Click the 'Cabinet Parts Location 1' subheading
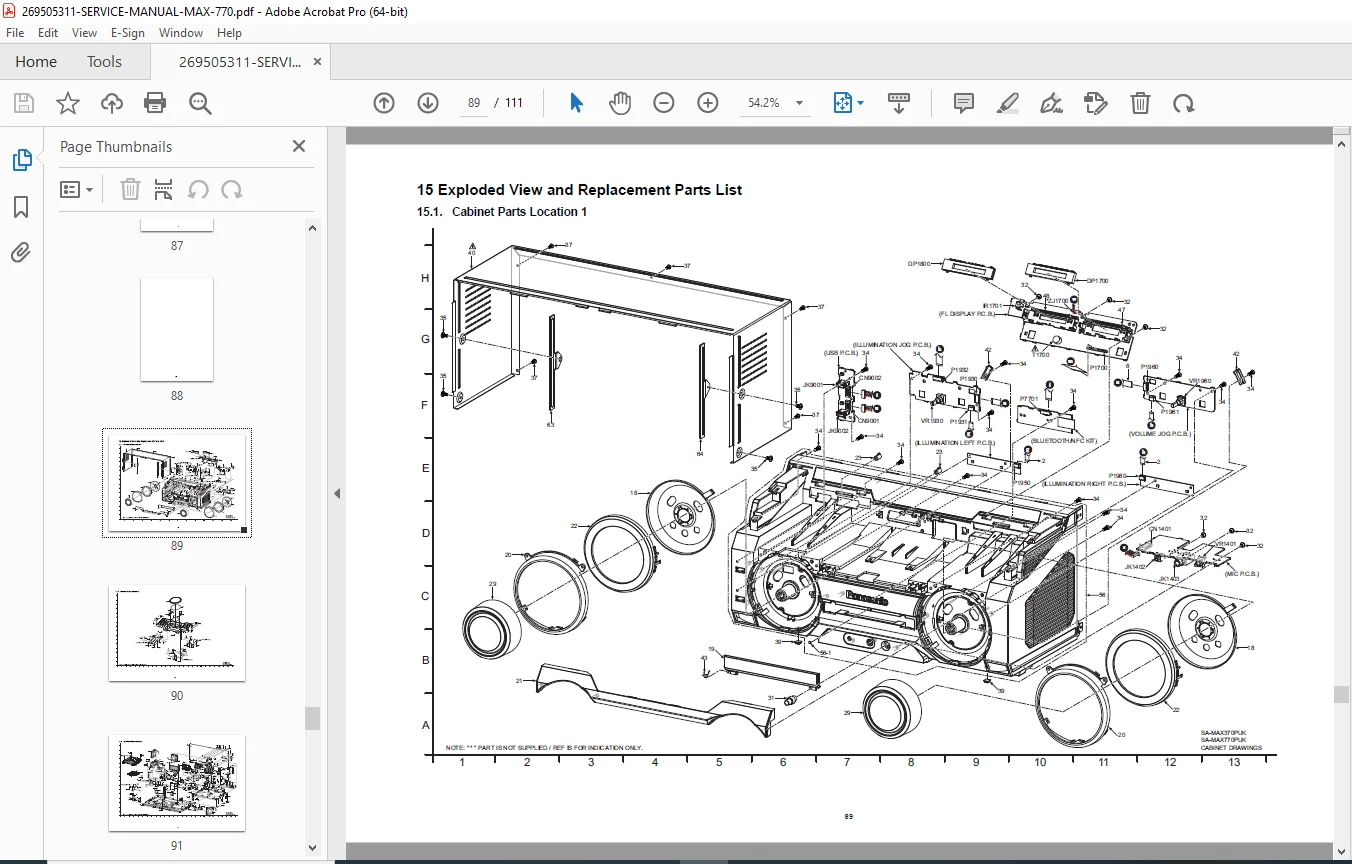 519,212
